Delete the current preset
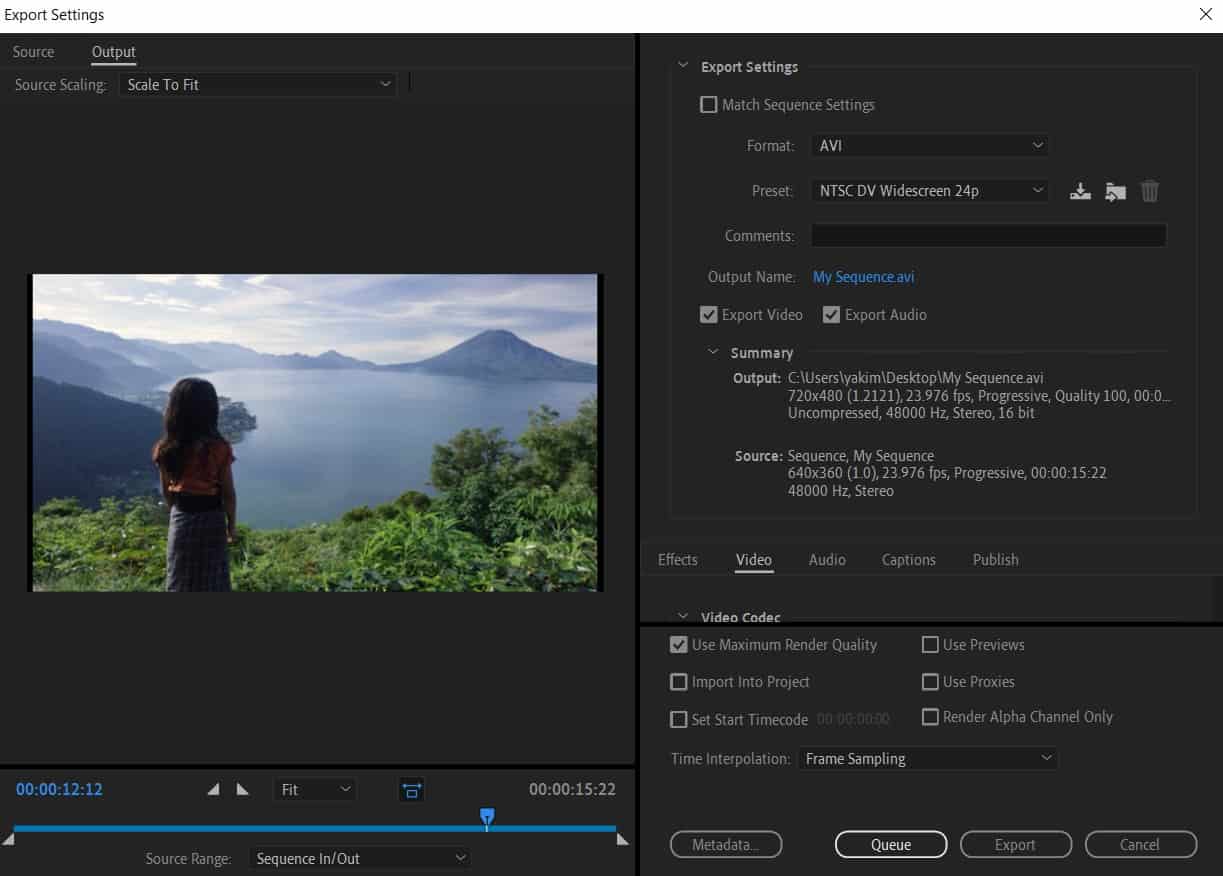 tap(1149, 191)
